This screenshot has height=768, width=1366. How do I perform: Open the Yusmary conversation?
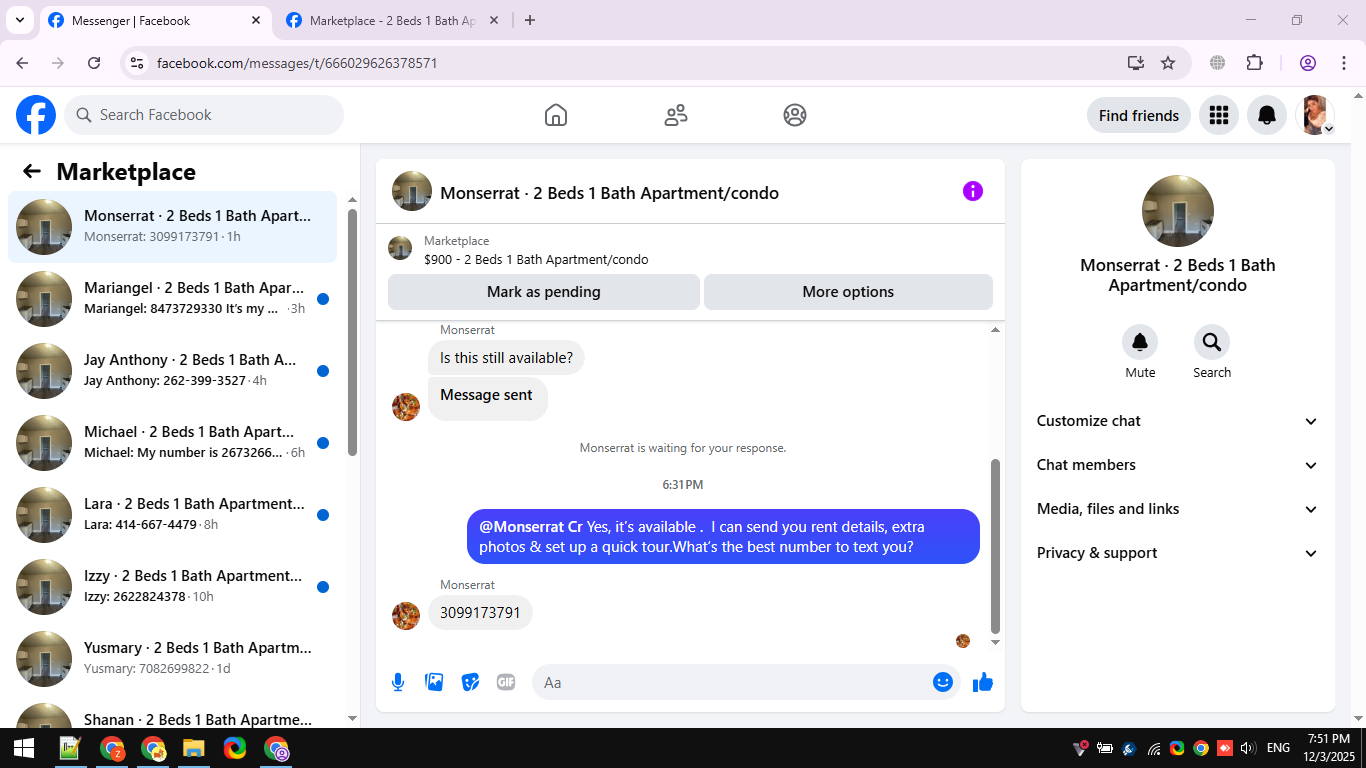tap(172, 659)
